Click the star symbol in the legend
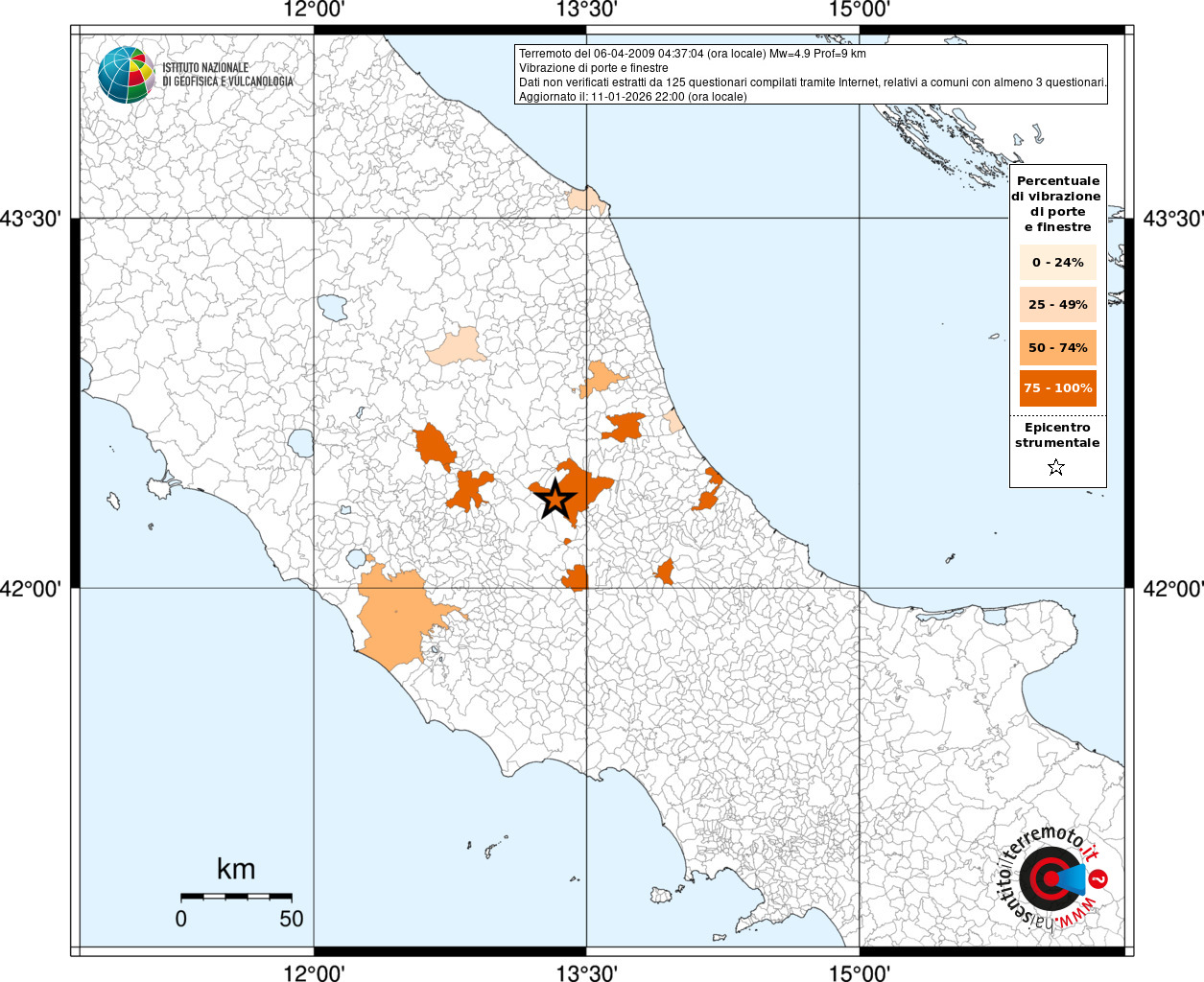This screenshot has height=982, width=1204. 1056,468
